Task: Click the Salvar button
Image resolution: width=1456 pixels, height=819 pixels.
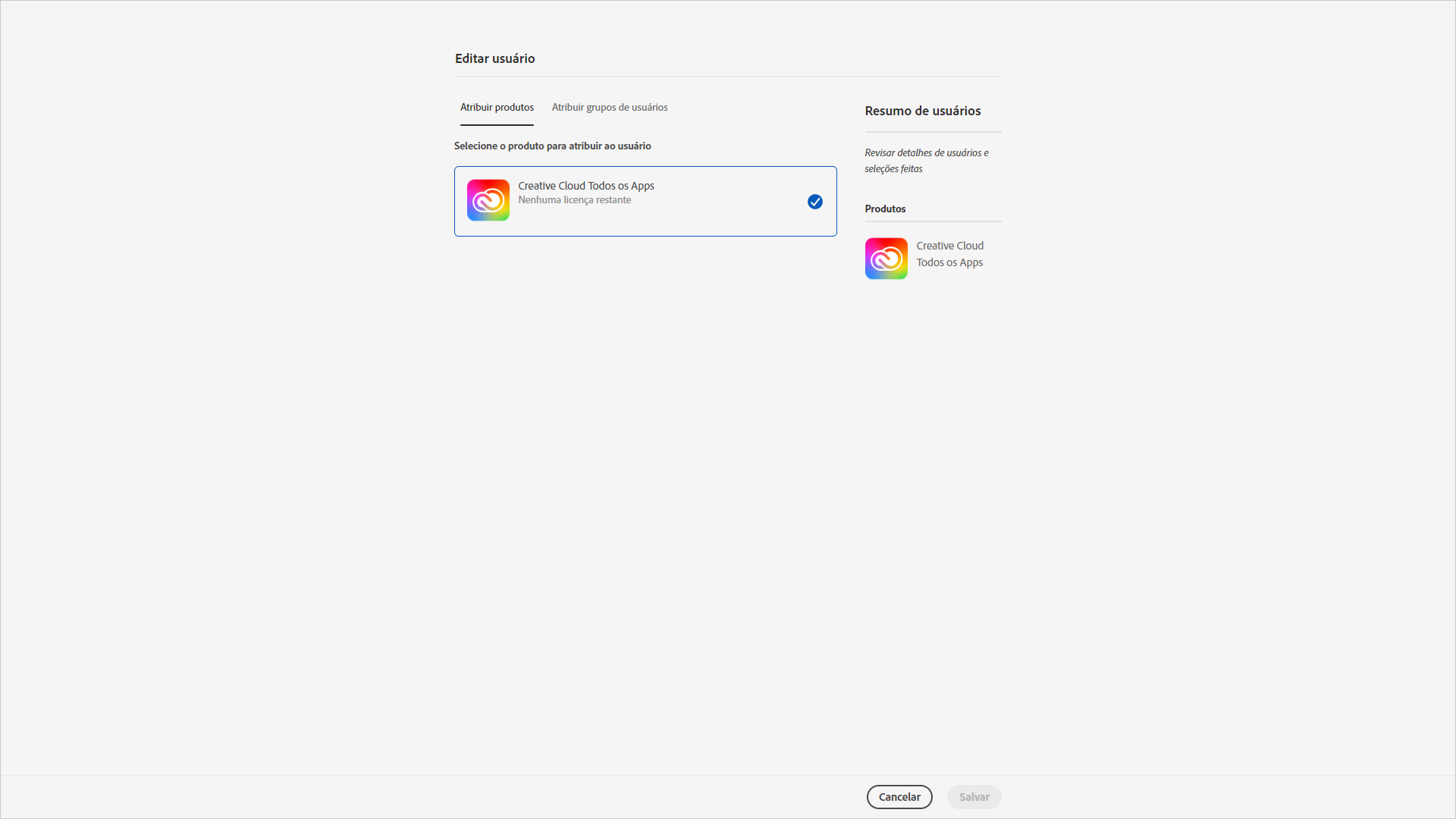Action: [974, 797]
